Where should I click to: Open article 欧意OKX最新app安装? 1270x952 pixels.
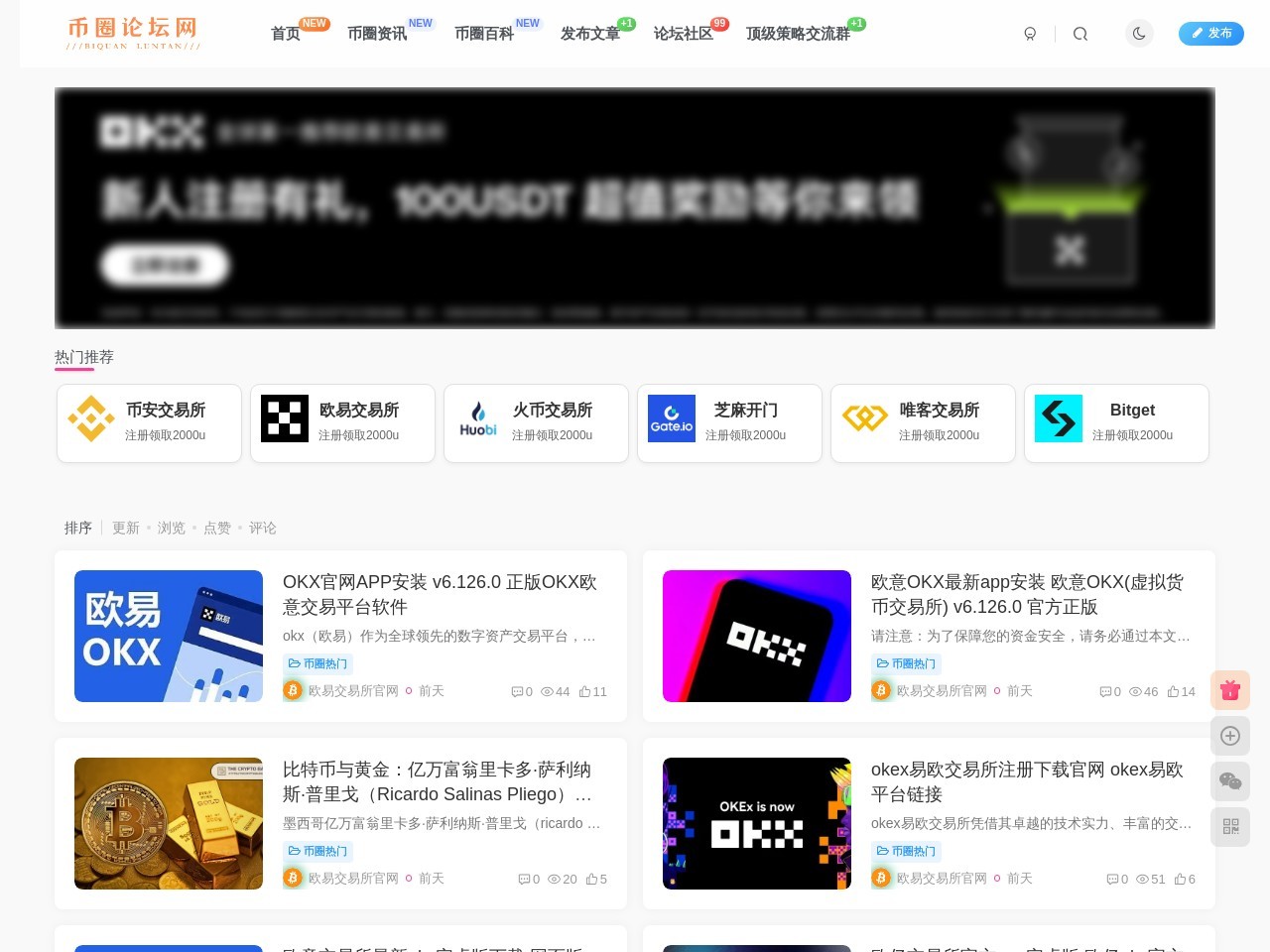tap(1027, 594)
